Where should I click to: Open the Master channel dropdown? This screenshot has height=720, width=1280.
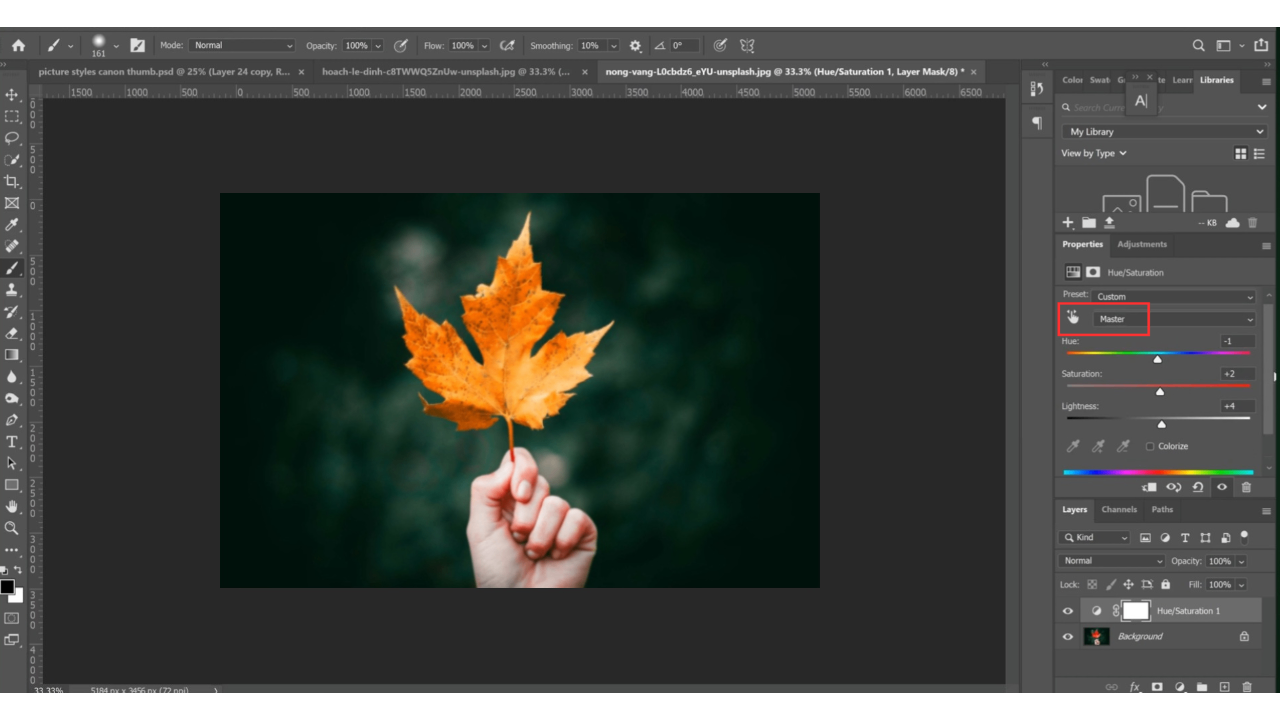[x=1173, y=319]
